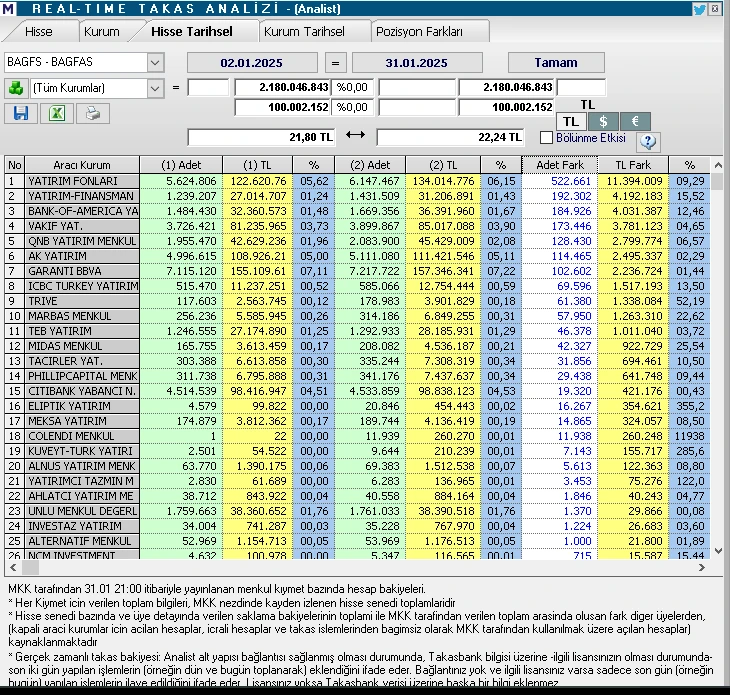Click the start date 02.01.2025 button
The image size is (730, 695).
click(252, 63)
